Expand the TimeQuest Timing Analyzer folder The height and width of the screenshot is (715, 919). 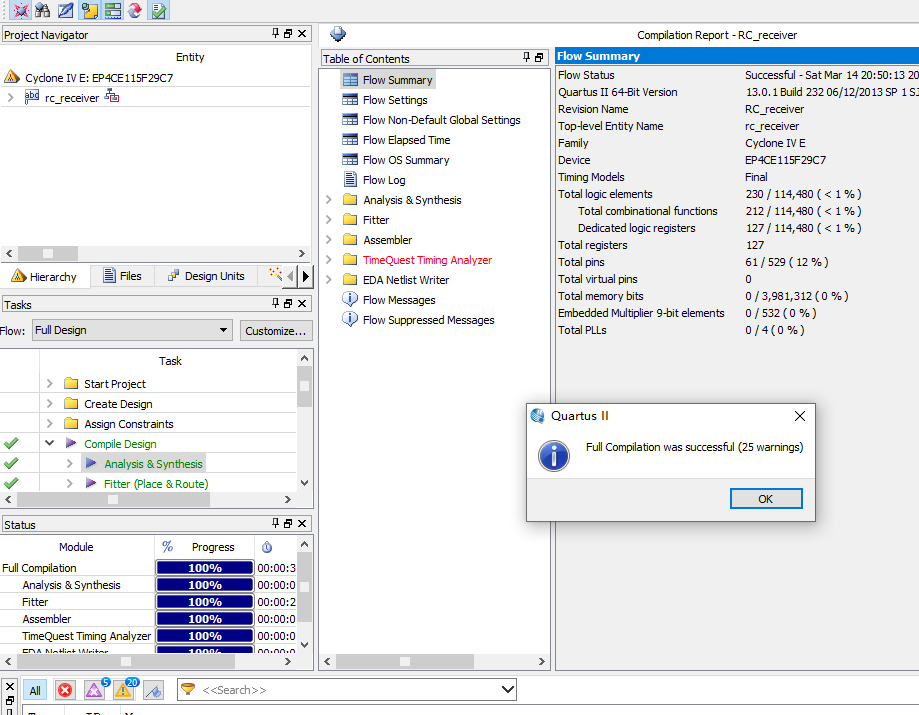coord(329,260)
